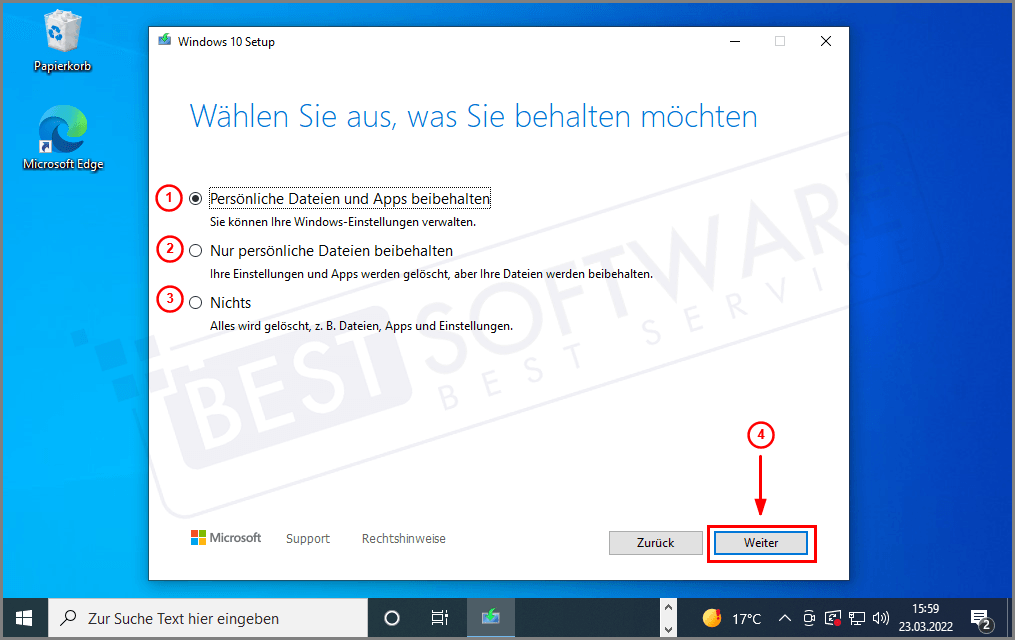This screenshot has width=1015, height=641.
Task: Open the Rechtshinweise link
Action: tap(403, 538)
